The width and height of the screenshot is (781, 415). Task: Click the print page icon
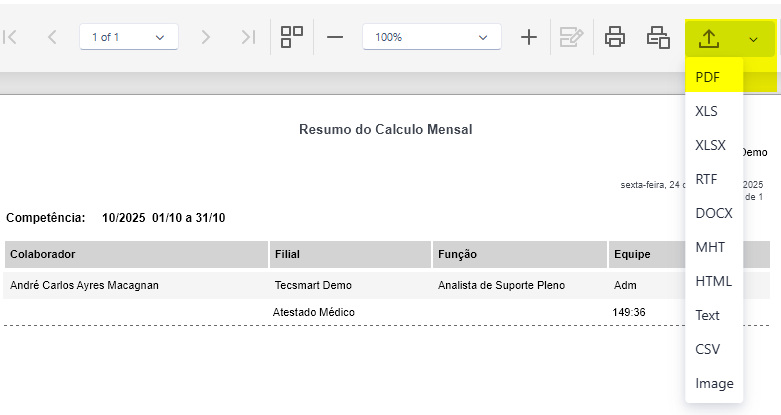(x=658, y=37)
